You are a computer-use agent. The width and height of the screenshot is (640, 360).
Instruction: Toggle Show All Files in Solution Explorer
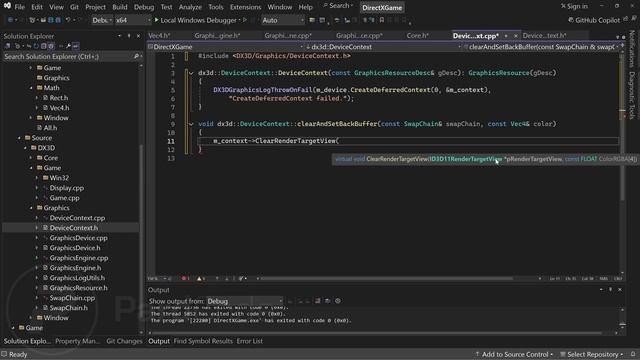pyautogui.click(x=50, y=46)
